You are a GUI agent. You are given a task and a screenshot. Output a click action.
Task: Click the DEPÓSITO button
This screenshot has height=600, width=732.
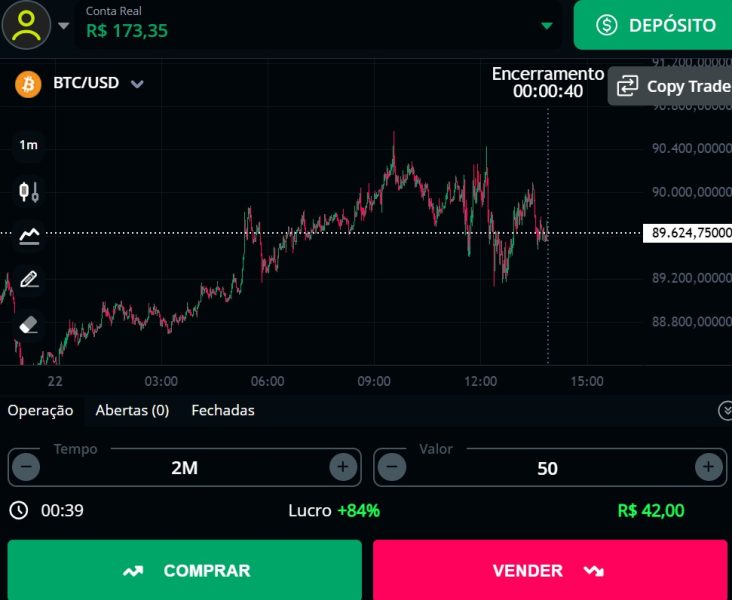(x=653, y=25)
